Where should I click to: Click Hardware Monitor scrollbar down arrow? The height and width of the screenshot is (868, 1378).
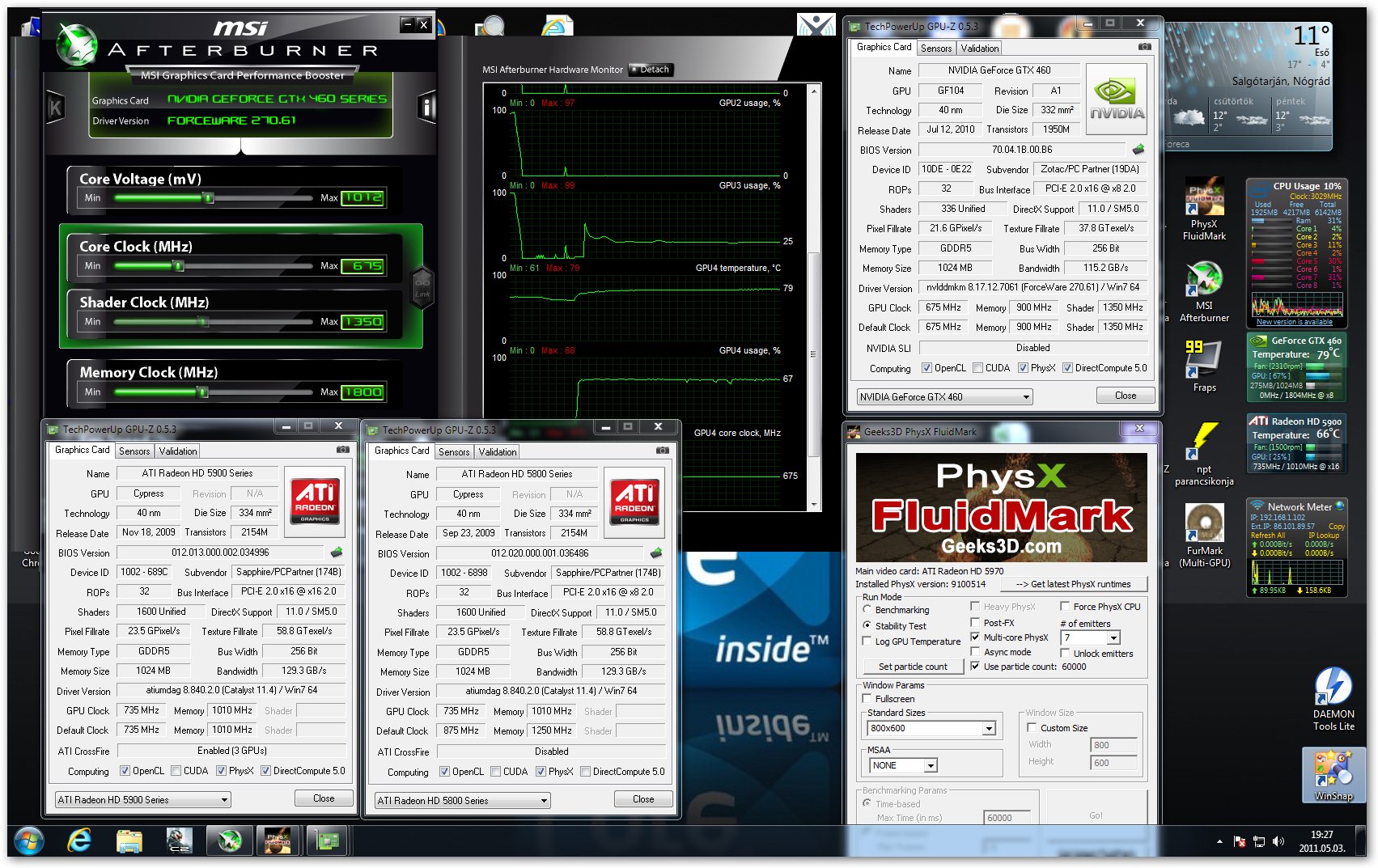pyautogui.click(x=814, y=505)
